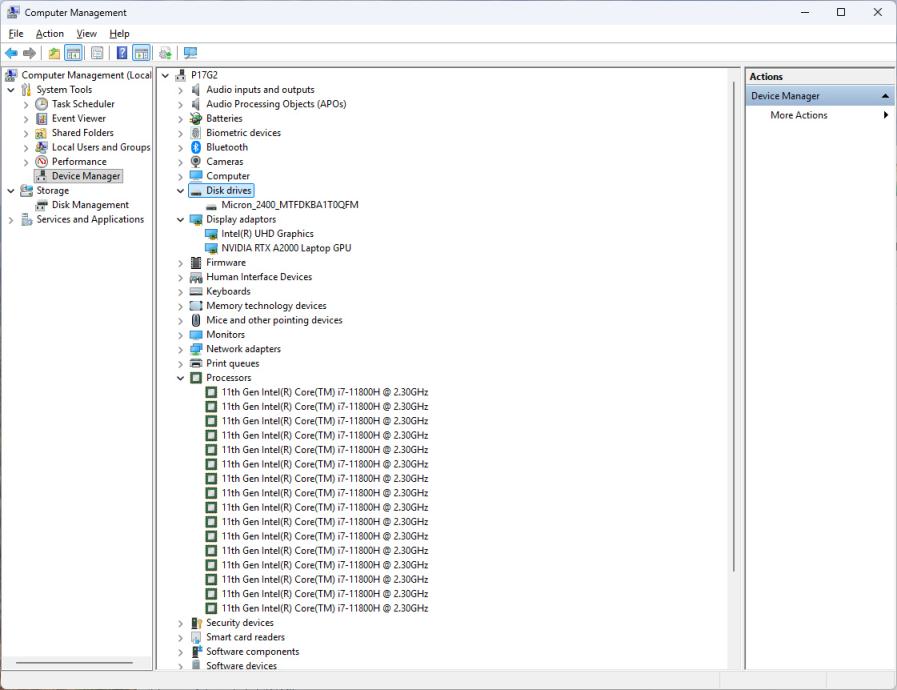897x690 pixels.
Task: Click the Forward arrow toolbar icon
Action: [29, 53]
